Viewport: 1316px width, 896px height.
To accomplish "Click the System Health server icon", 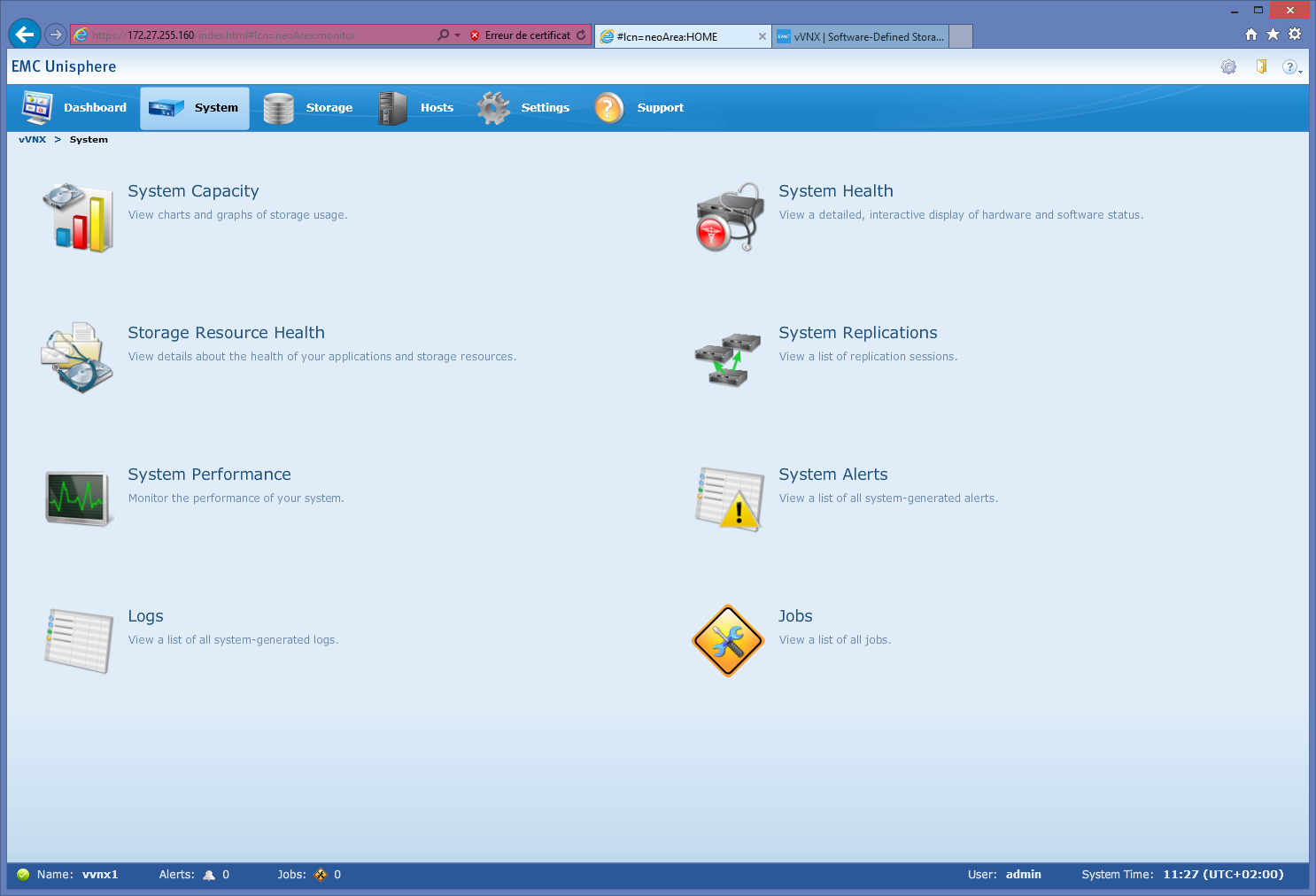I will tap(729, 217).
